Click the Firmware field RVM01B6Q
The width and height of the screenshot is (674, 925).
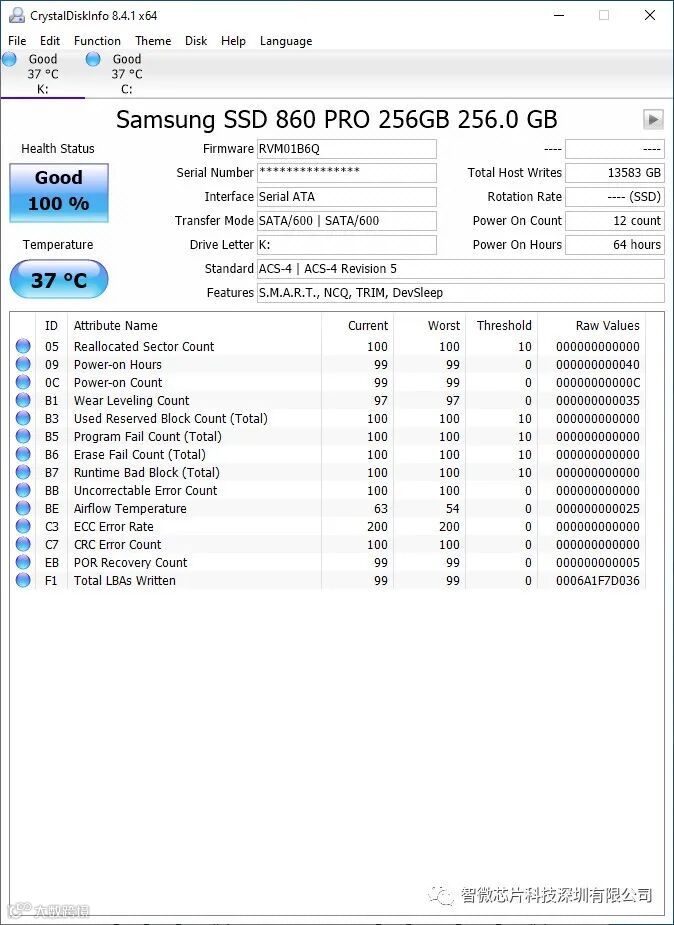[x=347, y=149]
